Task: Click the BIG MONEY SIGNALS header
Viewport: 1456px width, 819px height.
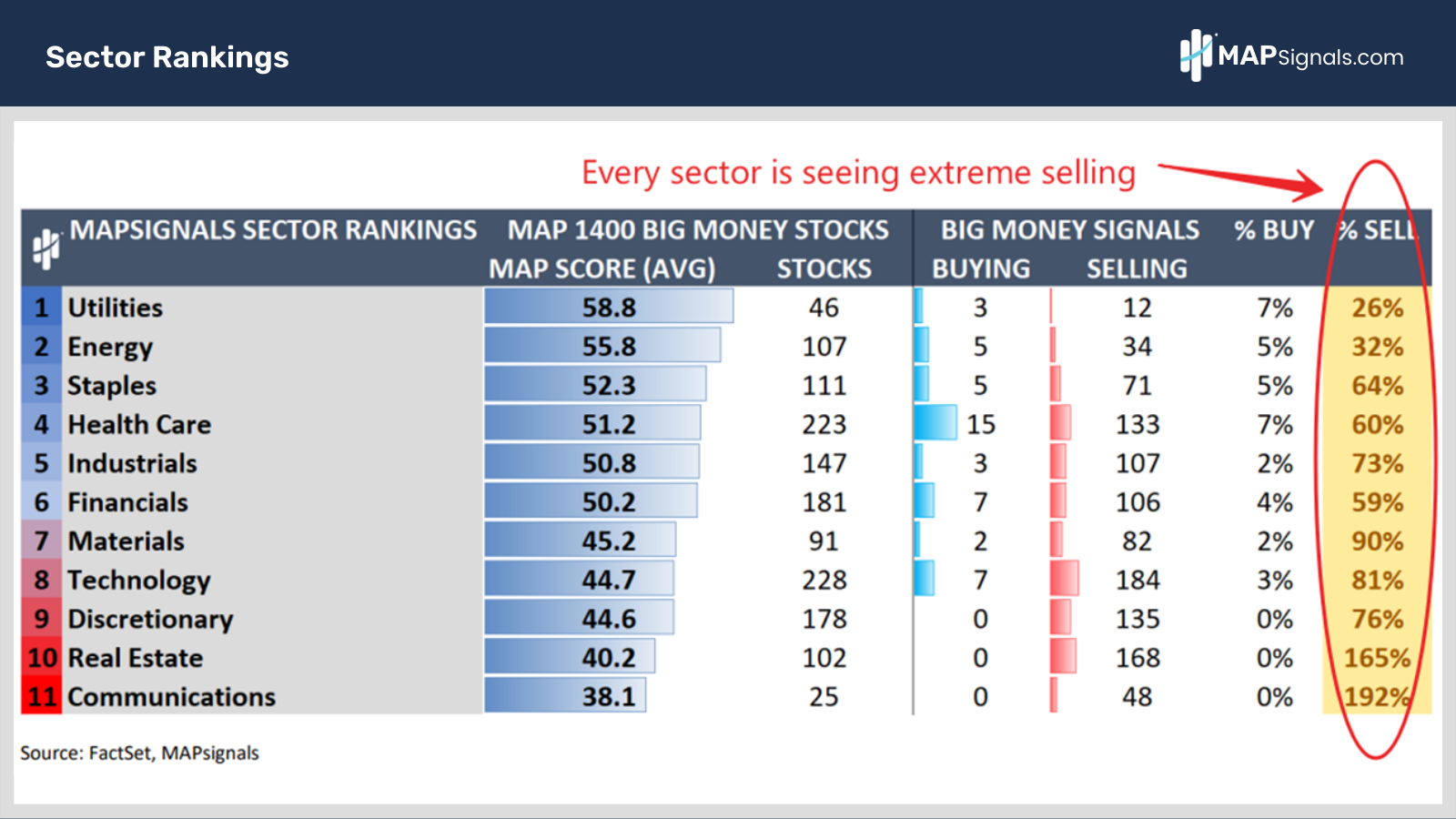Action: click(x=1070, y=230)
